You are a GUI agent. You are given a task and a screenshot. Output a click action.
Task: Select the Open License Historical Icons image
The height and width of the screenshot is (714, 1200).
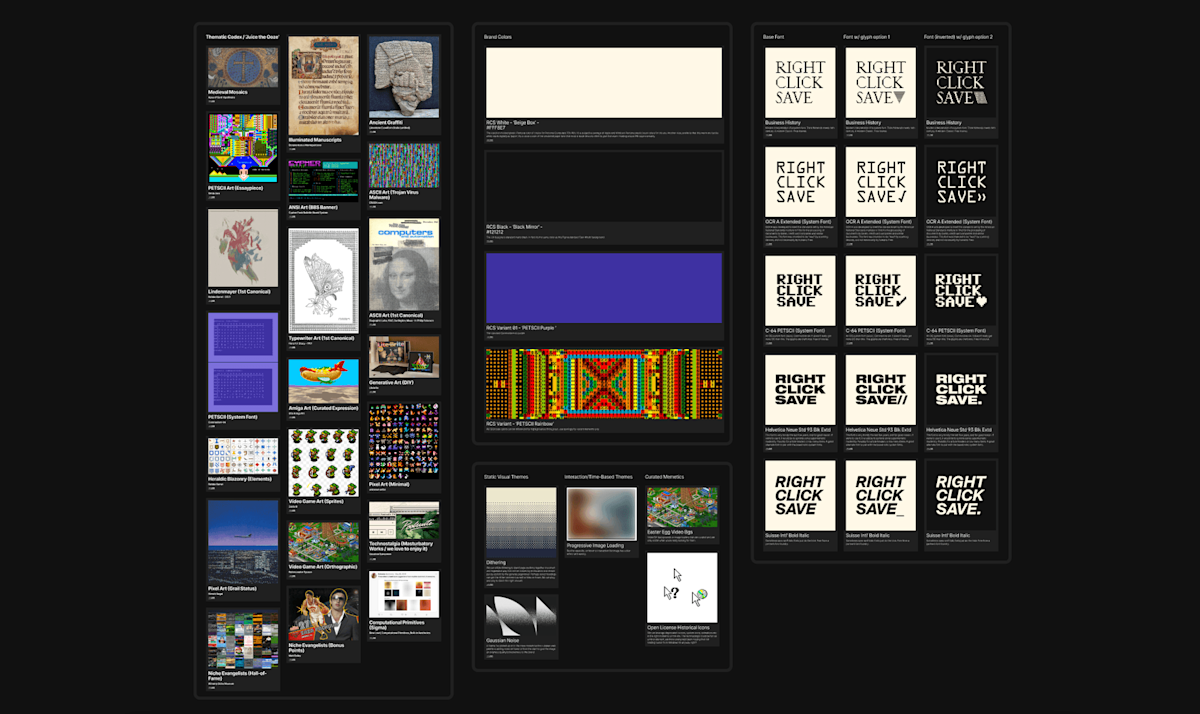click(x=682, y=588)
